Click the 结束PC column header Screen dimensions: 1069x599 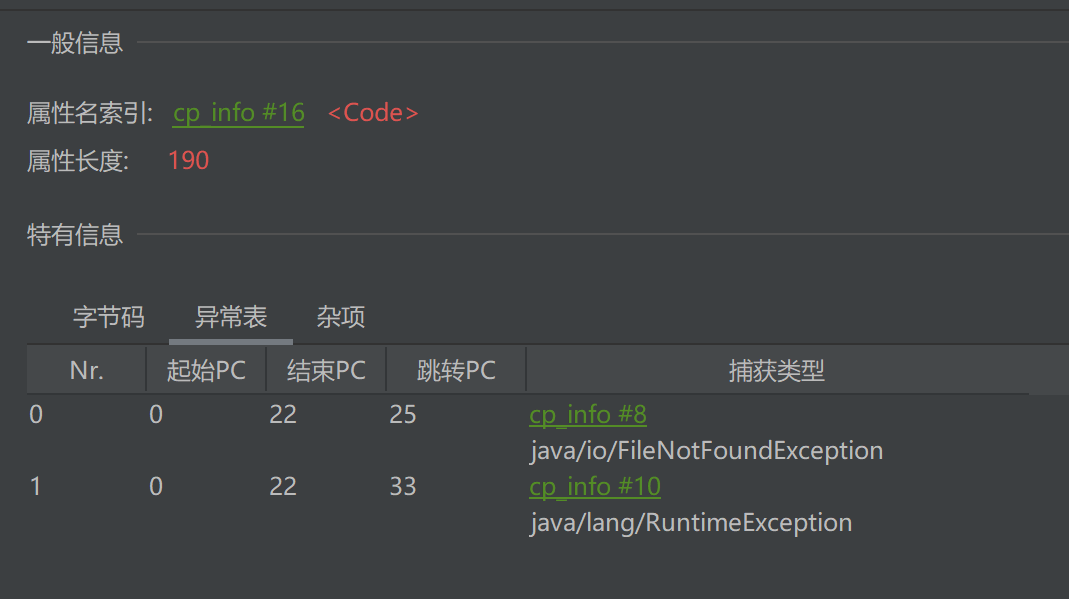click(326, 371)
